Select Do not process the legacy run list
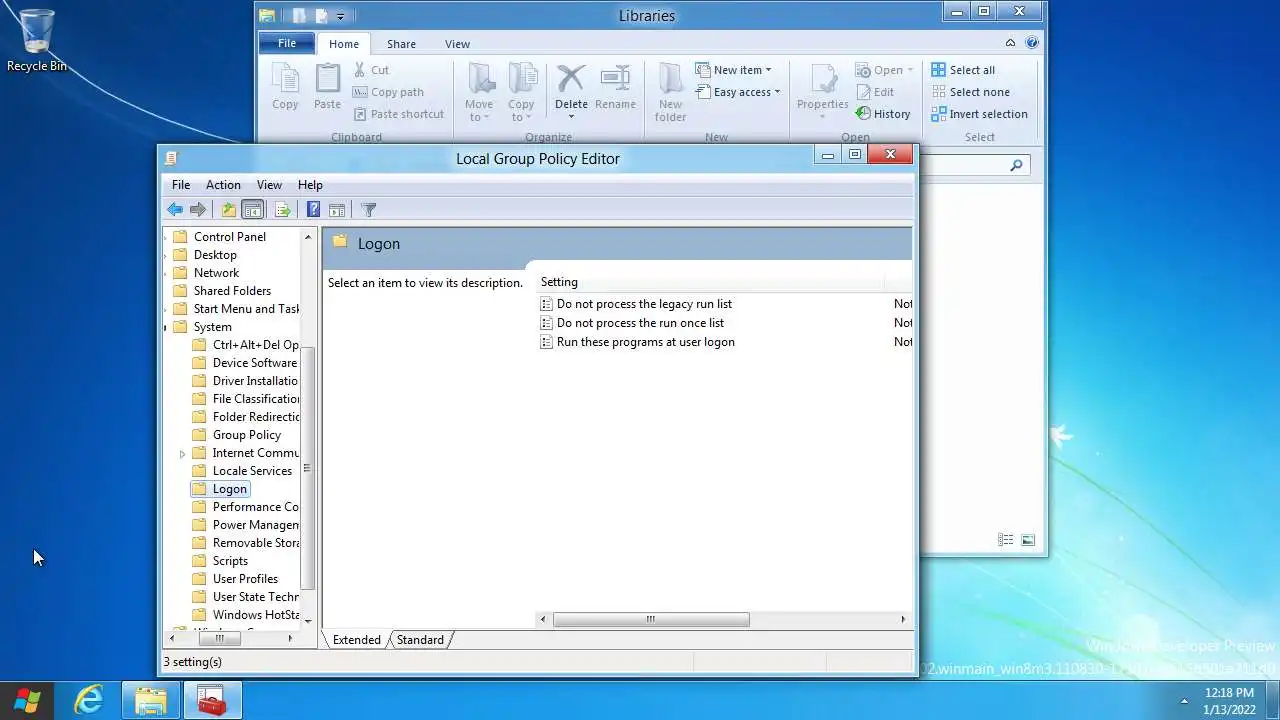Image resolution: width=1280 pixels, height=720 pixels. [x=644, y=304]
